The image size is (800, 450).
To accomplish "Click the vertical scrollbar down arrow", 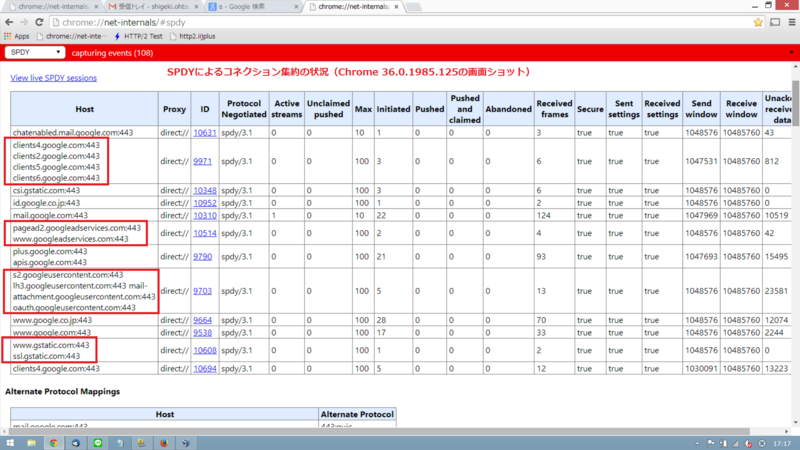I will tap(795, 423).
